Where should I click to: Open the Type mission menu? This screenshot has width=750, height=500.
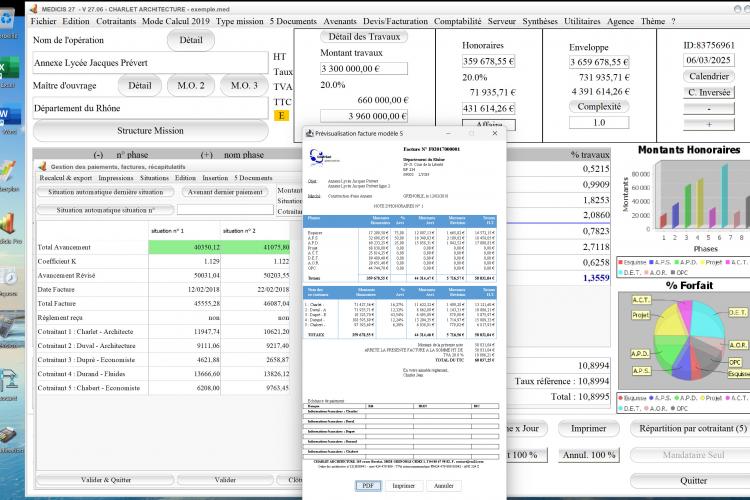point(240,21)
